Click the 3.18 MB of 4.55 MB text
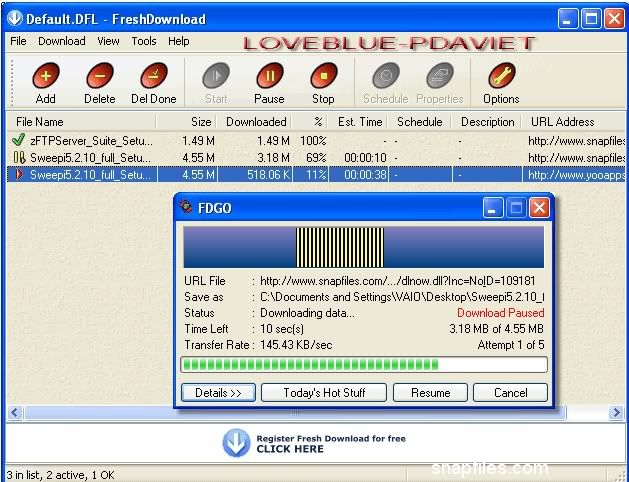 pyautogui.click(x=496, y=329)
